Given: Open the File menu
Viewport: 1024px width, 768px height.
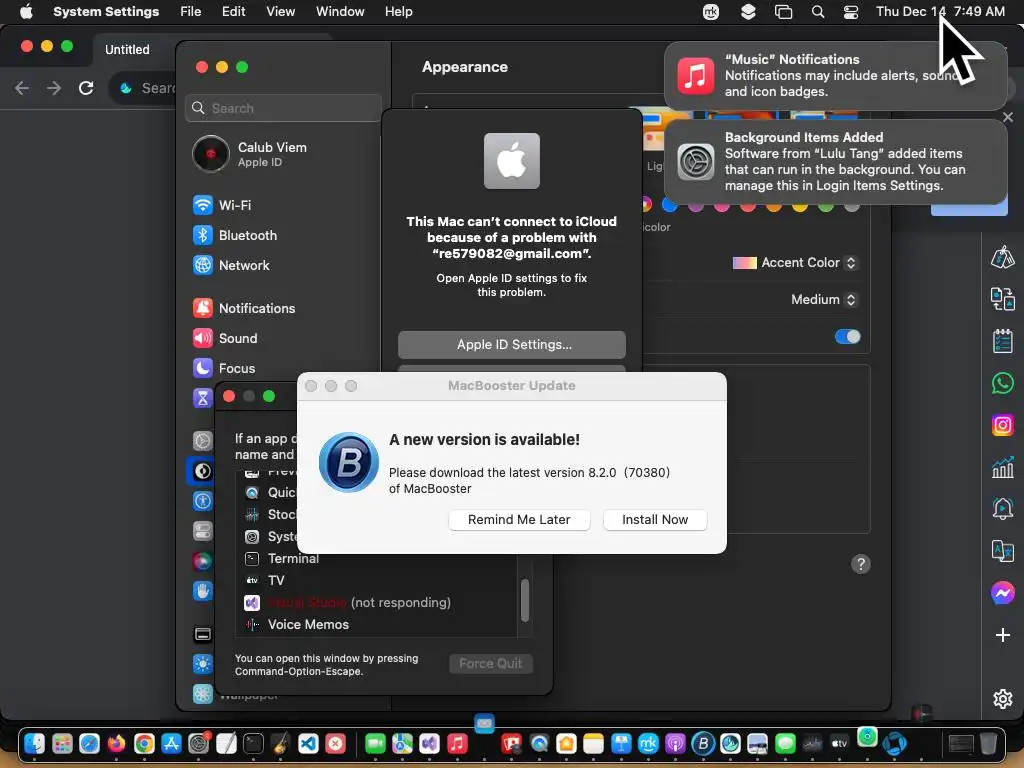Looking at the screenshot, I should (191, 12).
